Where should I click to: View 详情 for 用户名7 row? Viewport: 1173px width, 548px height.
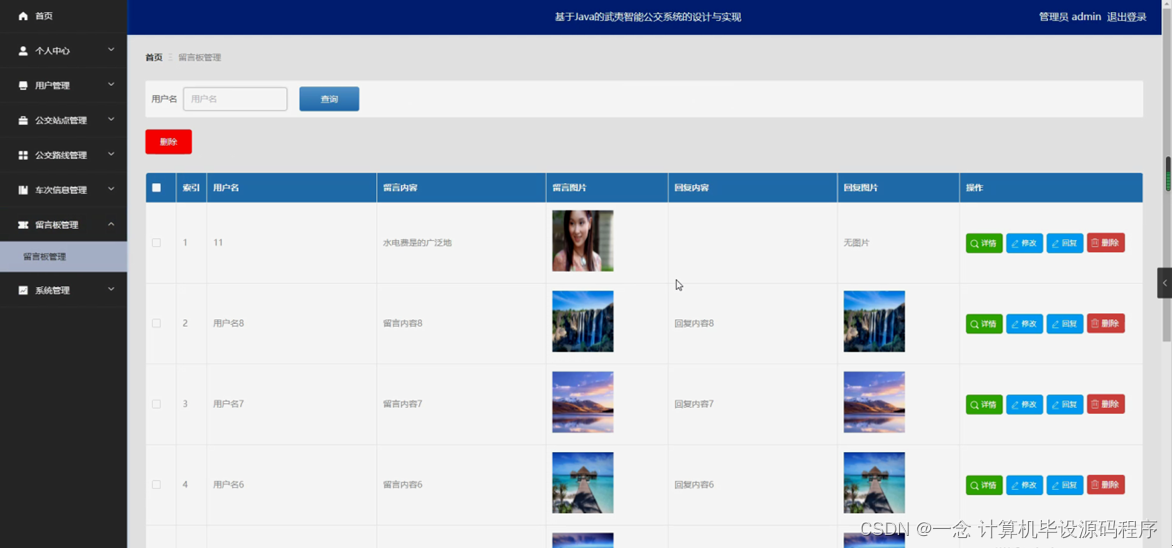984,404
